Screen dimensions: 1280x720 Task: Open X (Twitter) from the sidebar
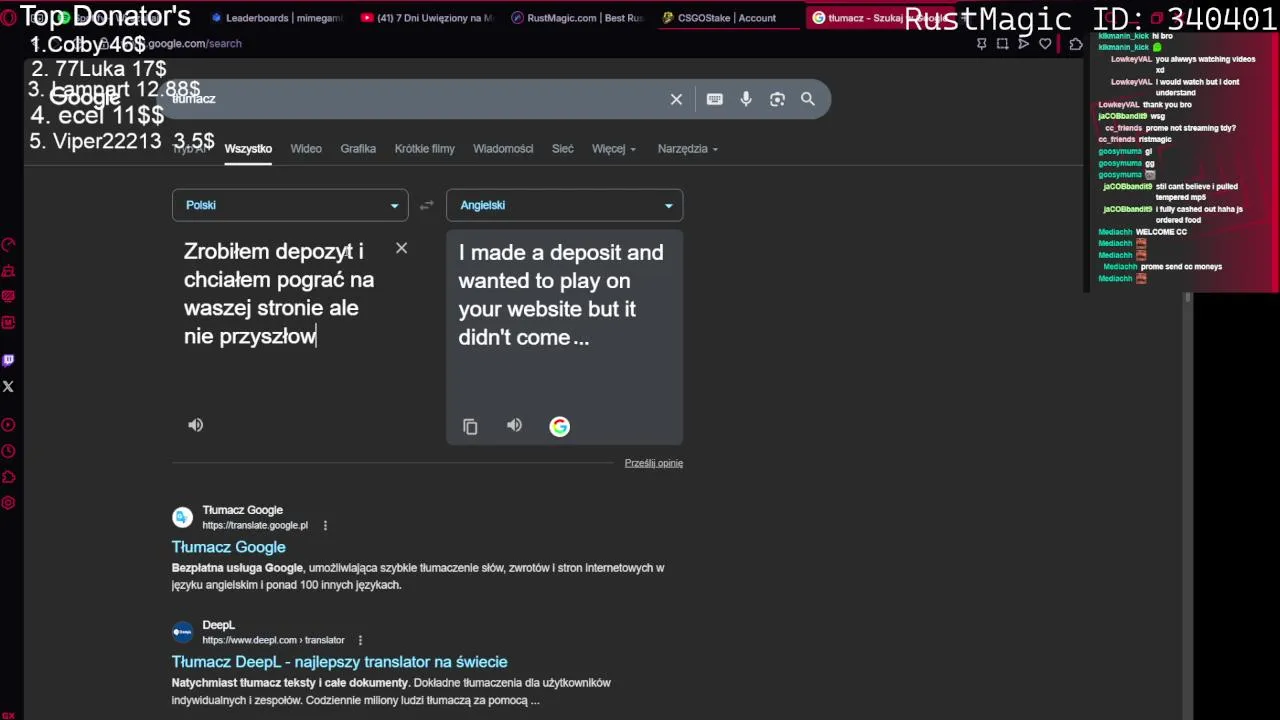point(8,386)
